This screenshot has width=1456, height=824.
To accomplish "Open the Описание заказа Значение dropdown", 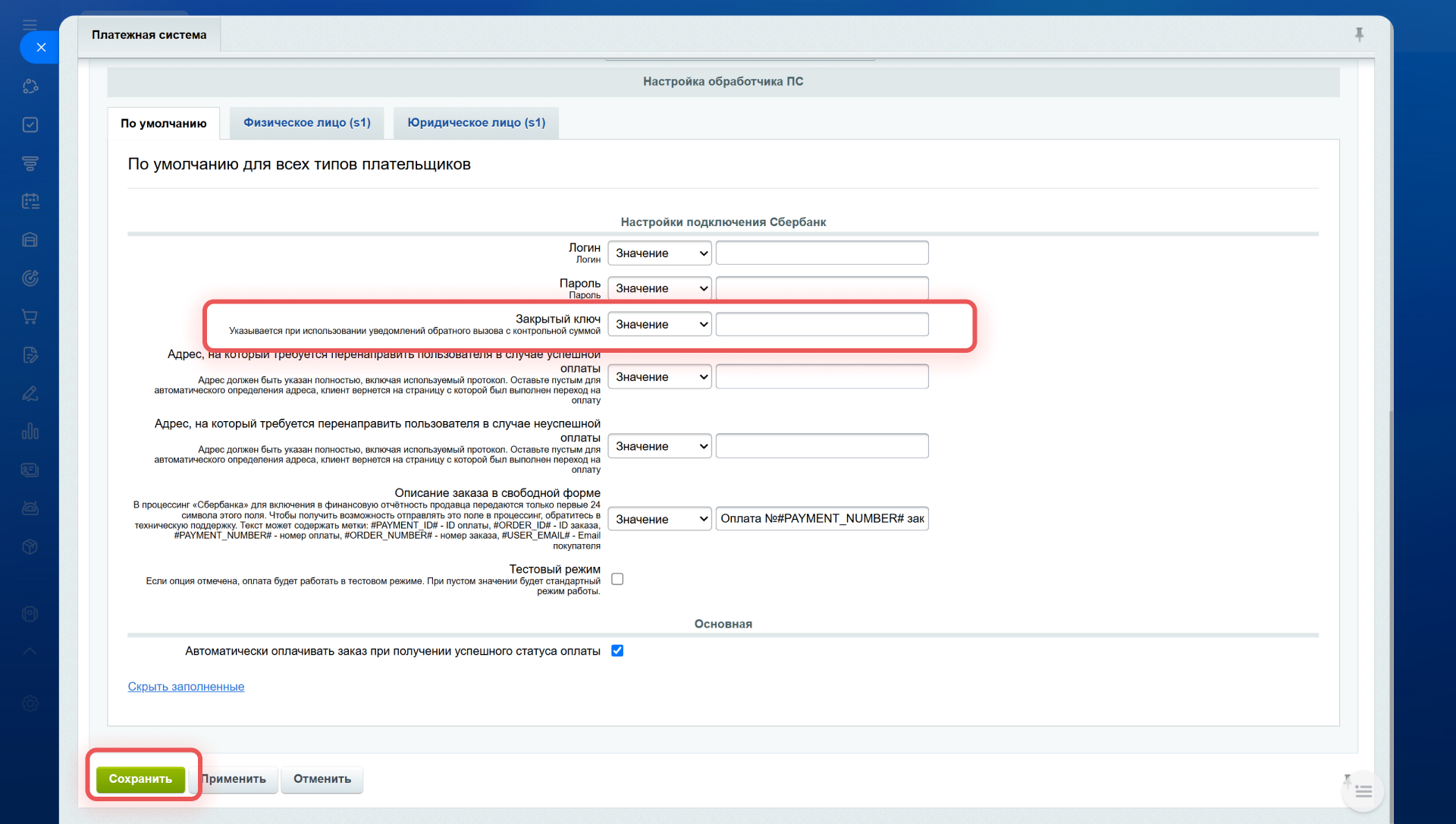I will (x=660, y=519).
